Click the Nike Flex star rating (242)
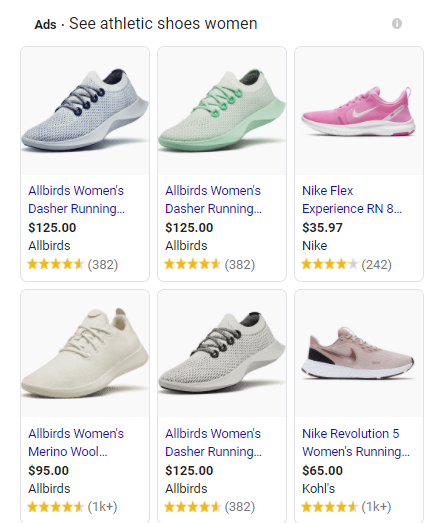Screen dimensions: 439x523 point(347,264)
